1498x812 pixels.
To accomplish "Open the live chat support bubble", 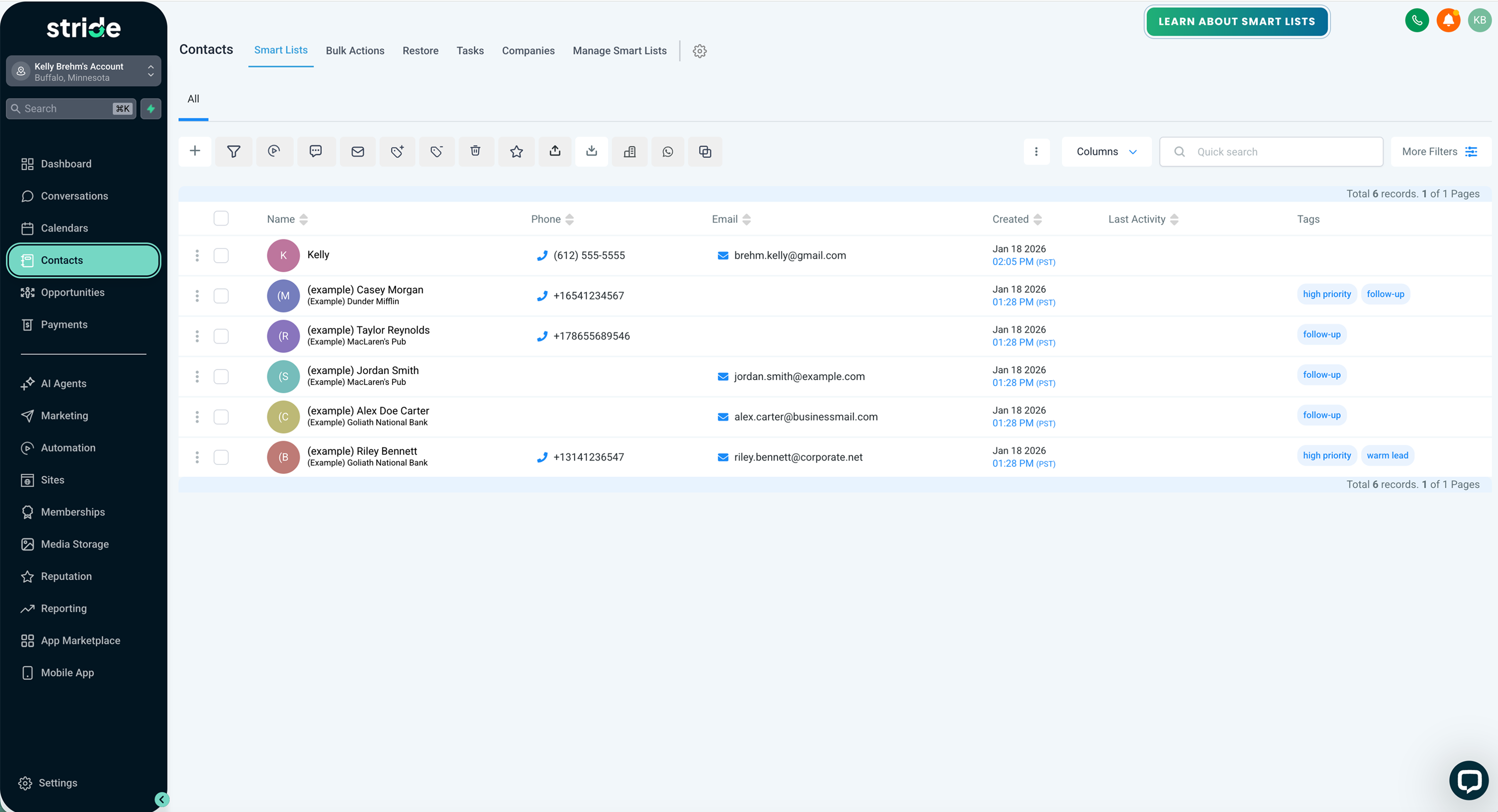I will click(x=1469, y=780).
